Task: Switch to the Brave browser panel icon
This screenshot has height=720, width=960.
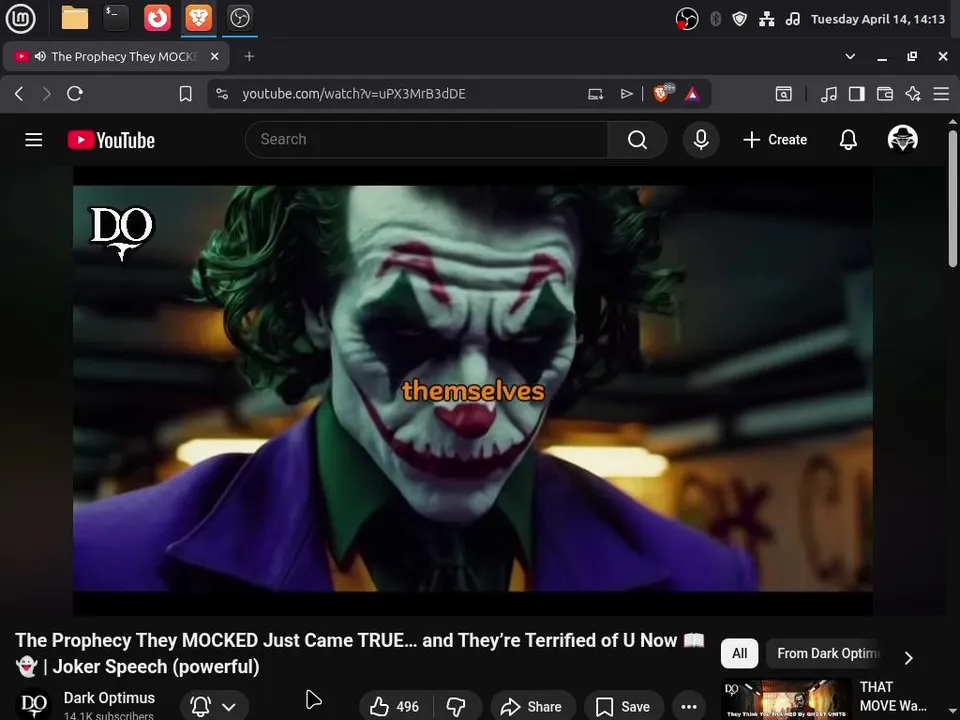Action: [x=198, y=18]
